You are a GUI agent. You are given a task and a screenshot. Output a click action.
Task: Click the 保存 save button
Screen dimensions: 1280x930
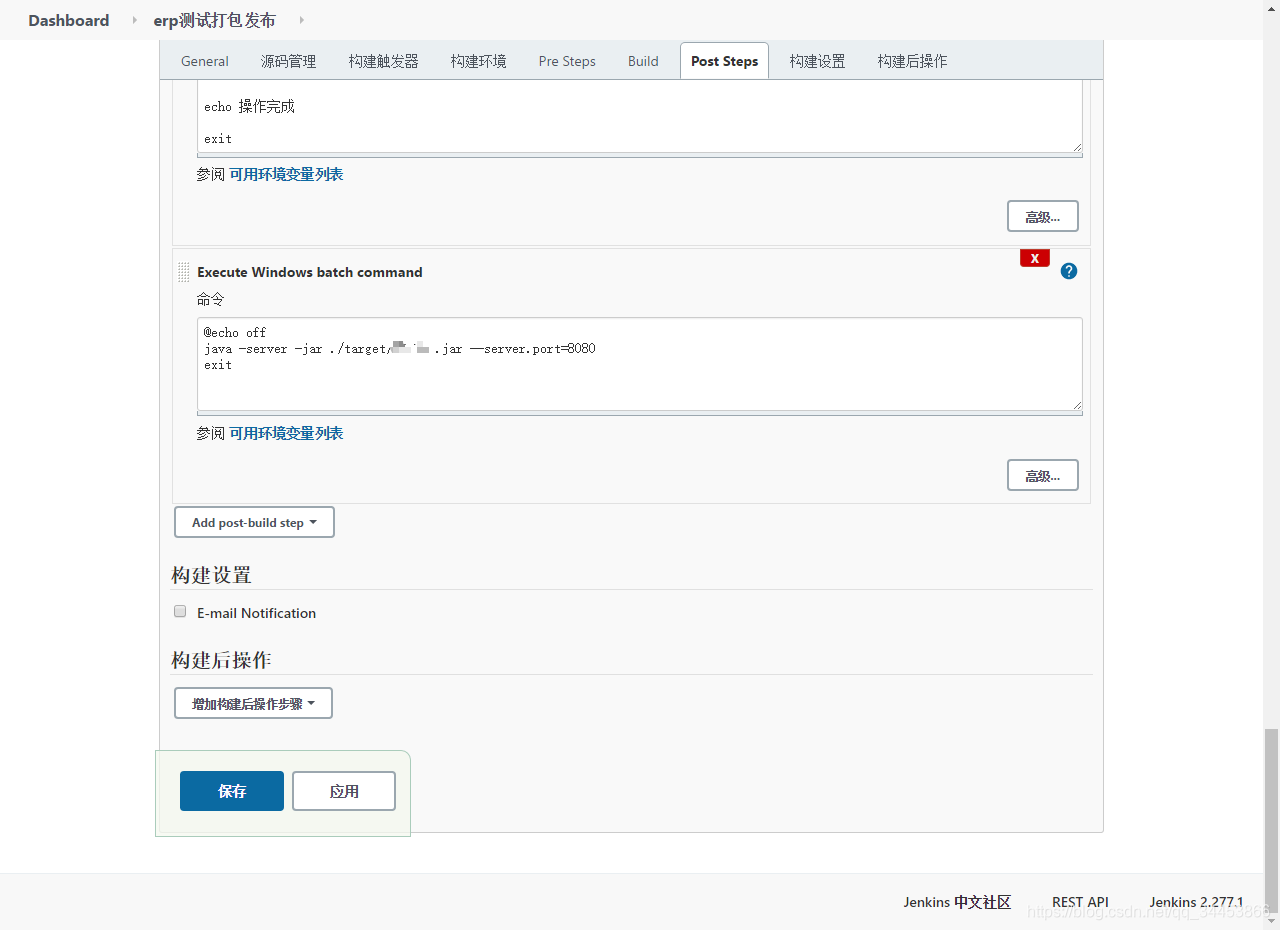pos(232,791)
